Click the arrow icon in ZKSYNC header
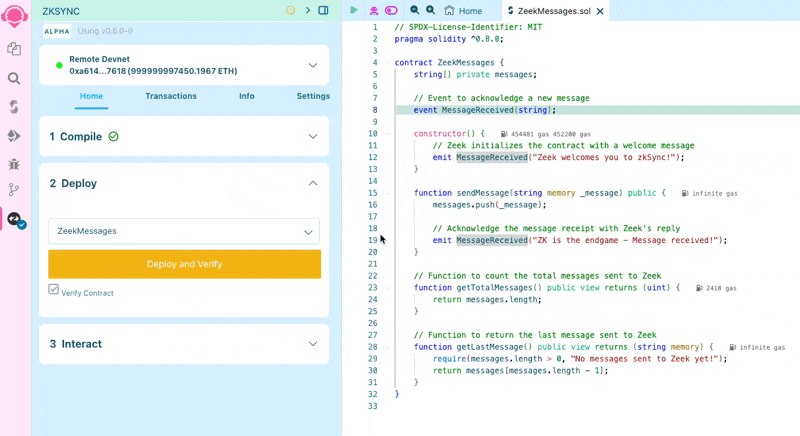Screen dimensions: 800x436 (x=308, y=10)
